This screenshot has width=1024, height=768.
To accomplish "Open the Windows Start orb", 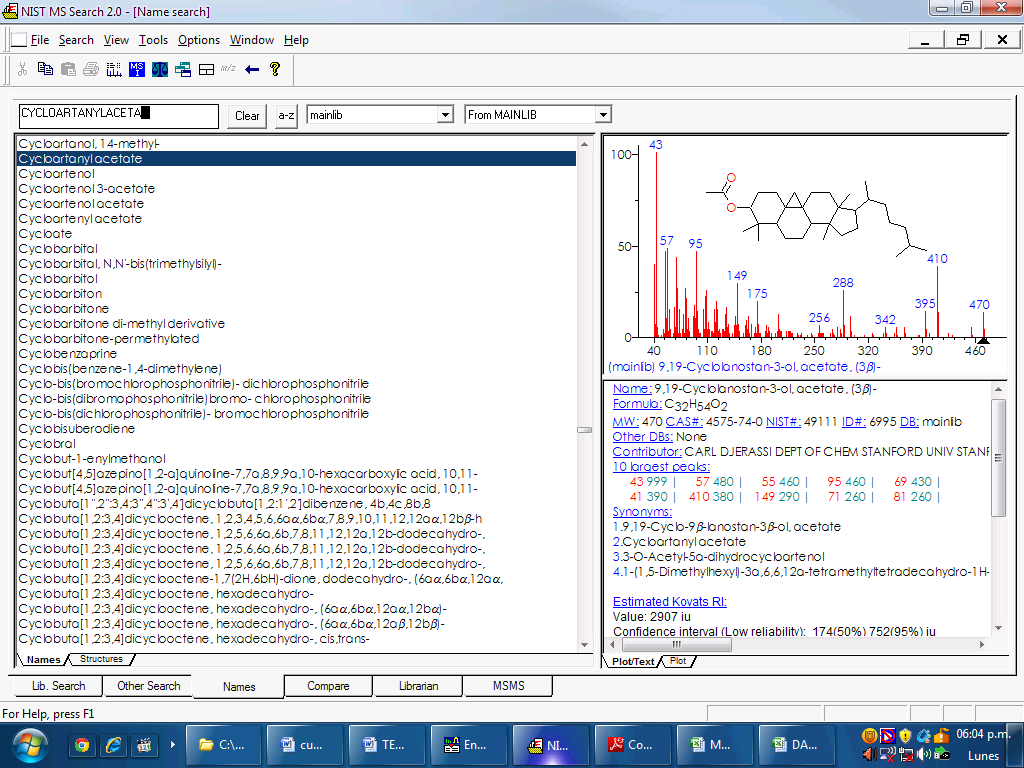I will tap(29, 745).
